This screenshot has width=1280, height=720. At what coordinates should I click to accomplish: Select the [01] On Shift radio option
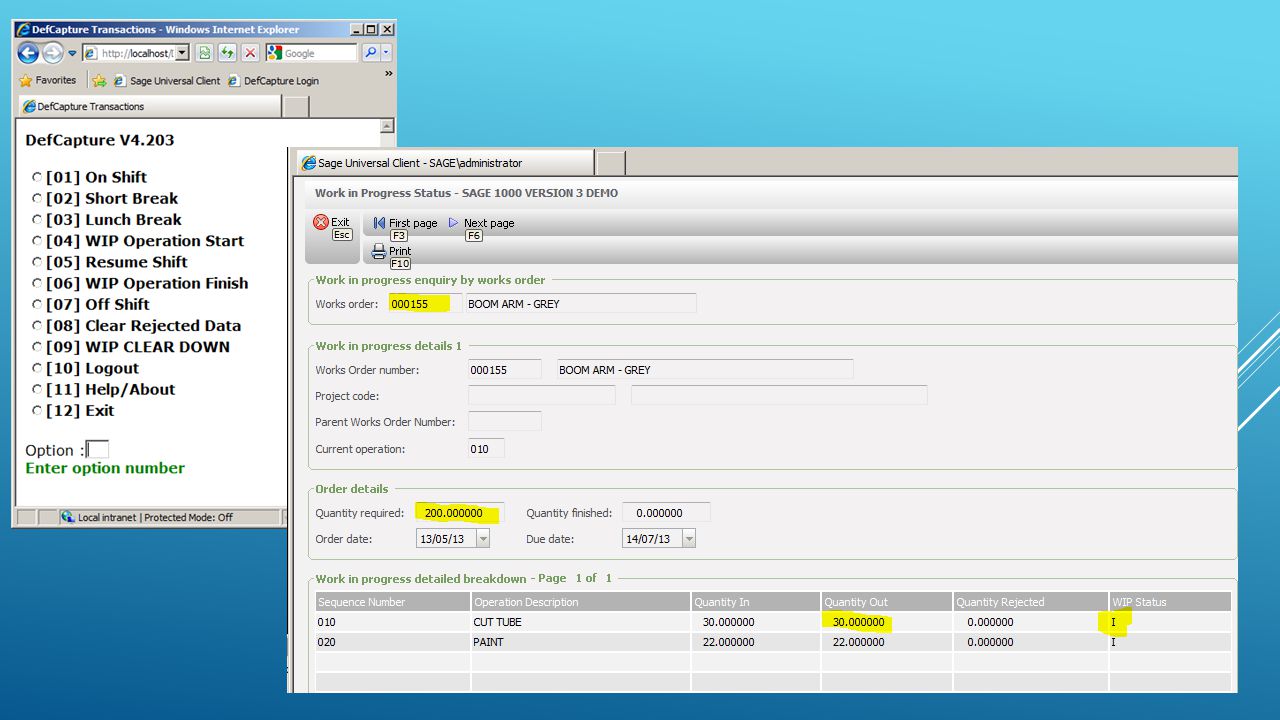coord(37,177)
